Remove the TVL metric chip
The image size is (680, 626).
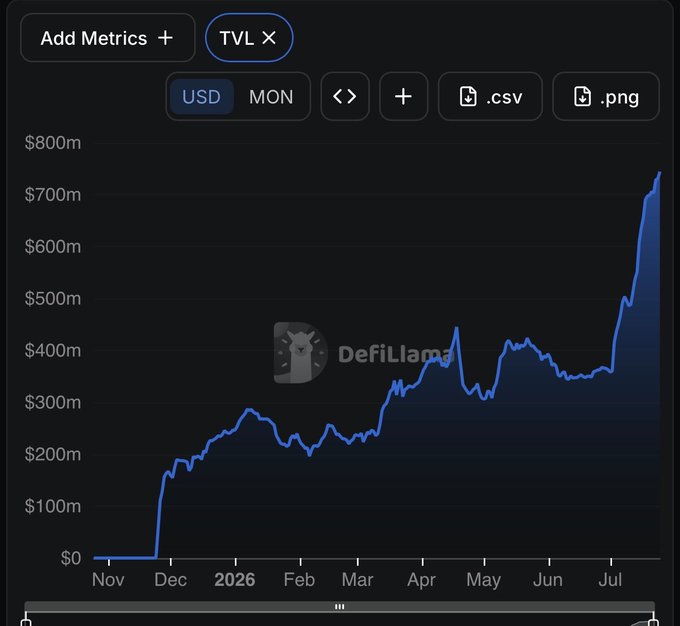[269, 38]
